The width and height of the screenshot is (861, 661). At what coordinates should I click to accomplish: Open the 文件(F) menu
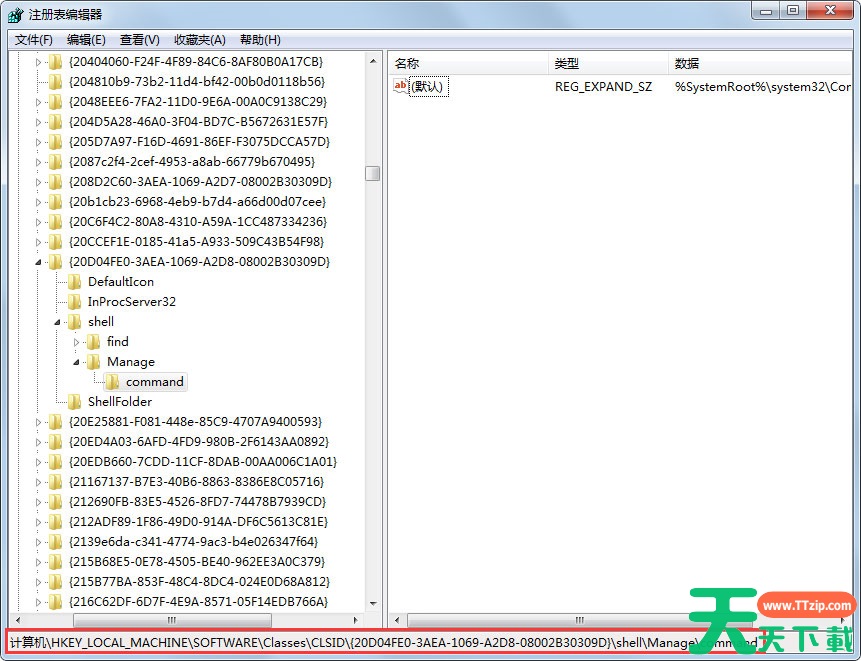point(33,40)
